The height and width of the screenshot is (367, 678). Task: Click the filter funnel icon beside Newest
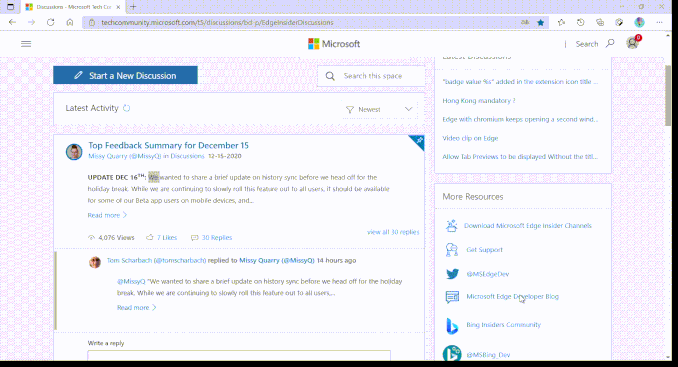[350, 110]
